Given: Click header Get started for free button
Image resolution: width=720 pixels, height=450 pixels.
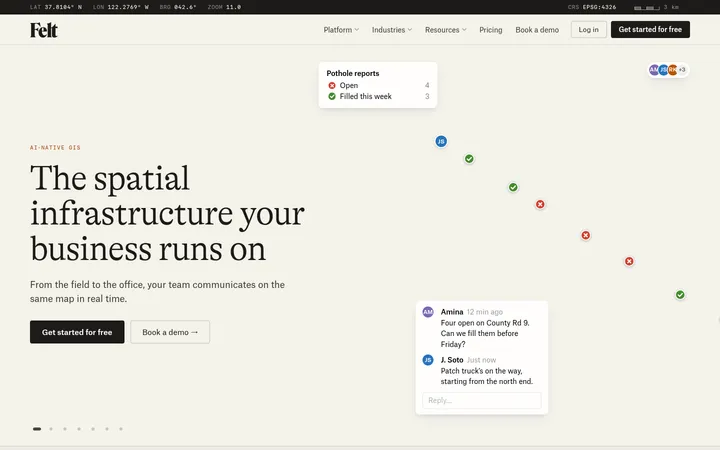Looking at the screenshot, I should (x=650, y=29).
